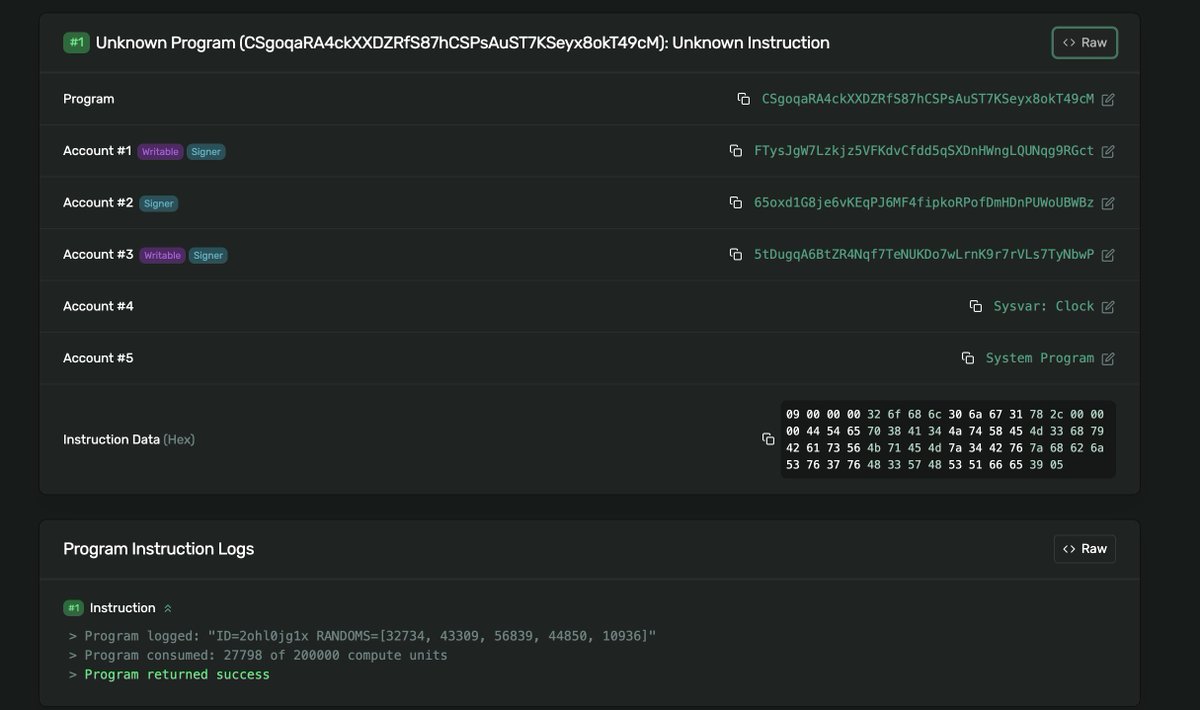Open Program address link CSgoqaRA4ck
The image size is (1200, 710).
928,99
